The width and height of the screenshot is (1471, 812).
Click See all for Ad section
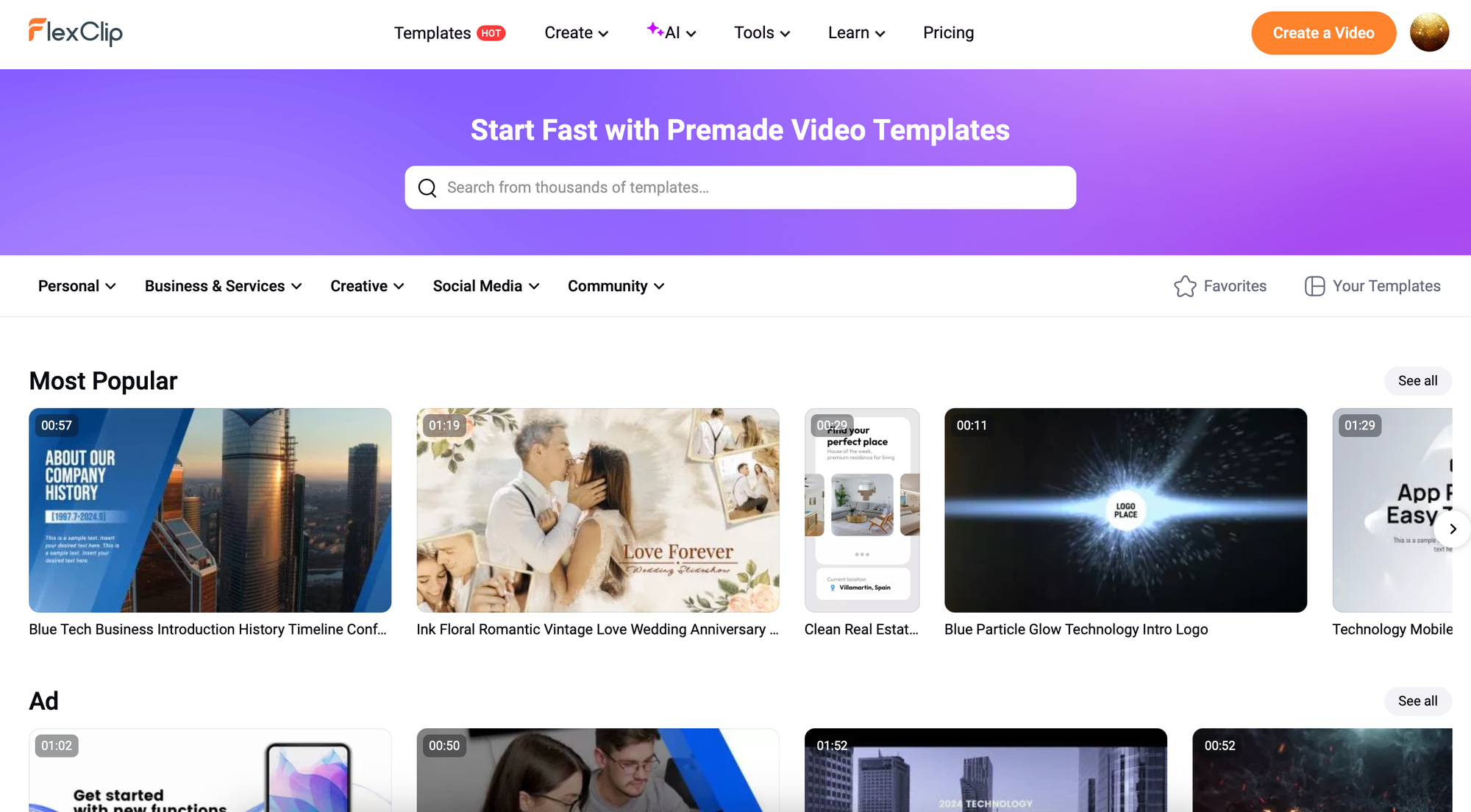pyautogui.click(x=1417, y=702)
